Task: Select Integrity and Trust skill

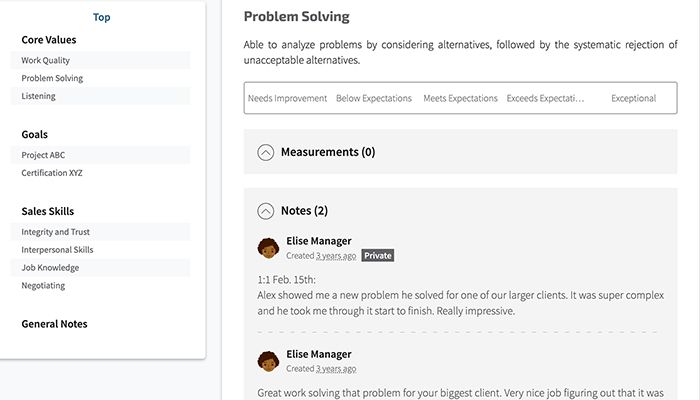Action: [56, 232]
